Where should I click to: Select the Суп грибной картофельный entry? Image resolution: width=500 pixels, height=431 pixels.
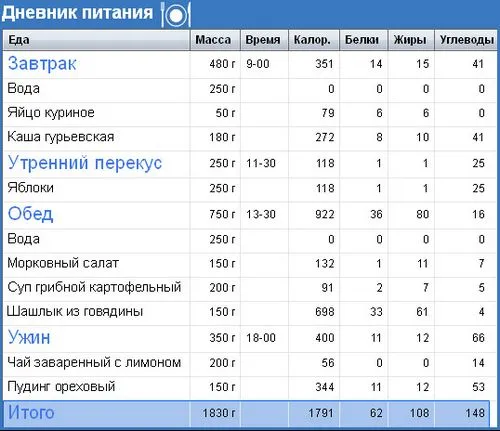pos(94,287)
